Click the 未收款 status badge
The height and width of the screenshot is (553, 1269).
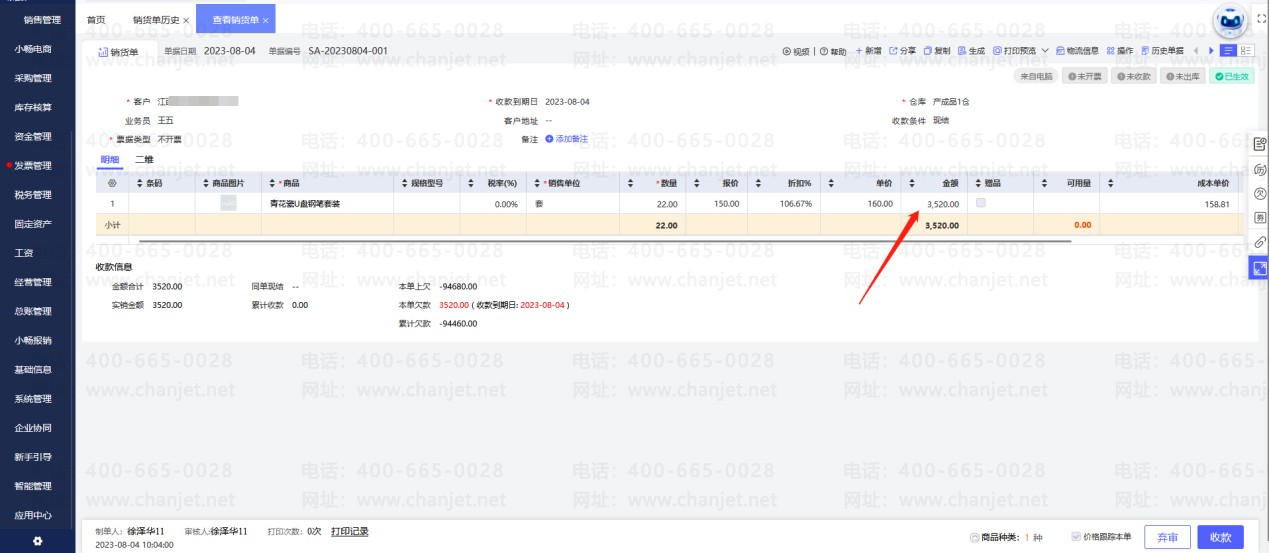1133,76
